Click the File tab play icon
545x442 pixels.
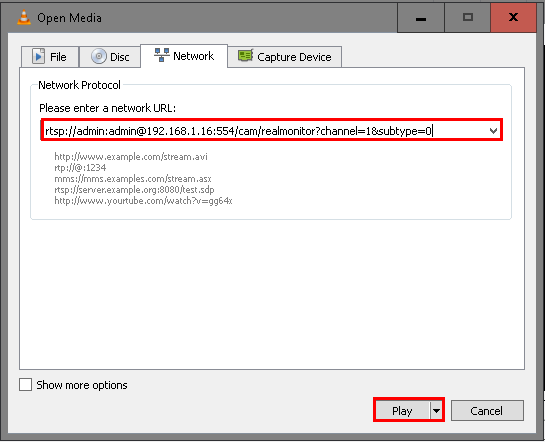(38, 56)
